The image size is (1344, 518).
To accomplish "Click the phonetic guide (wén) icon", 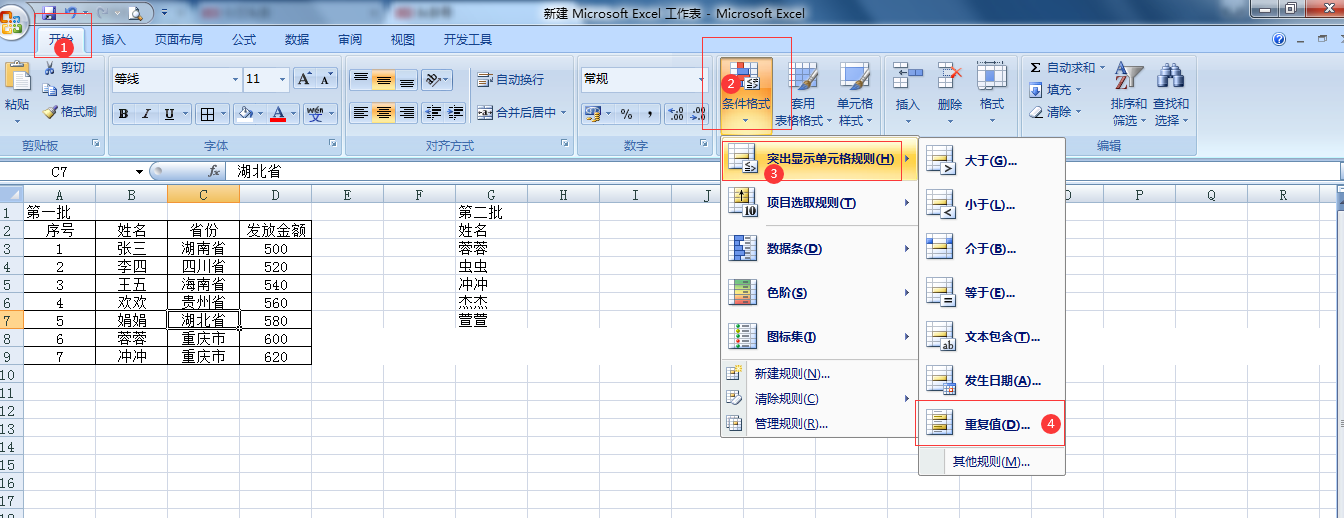I will [315, 113].
